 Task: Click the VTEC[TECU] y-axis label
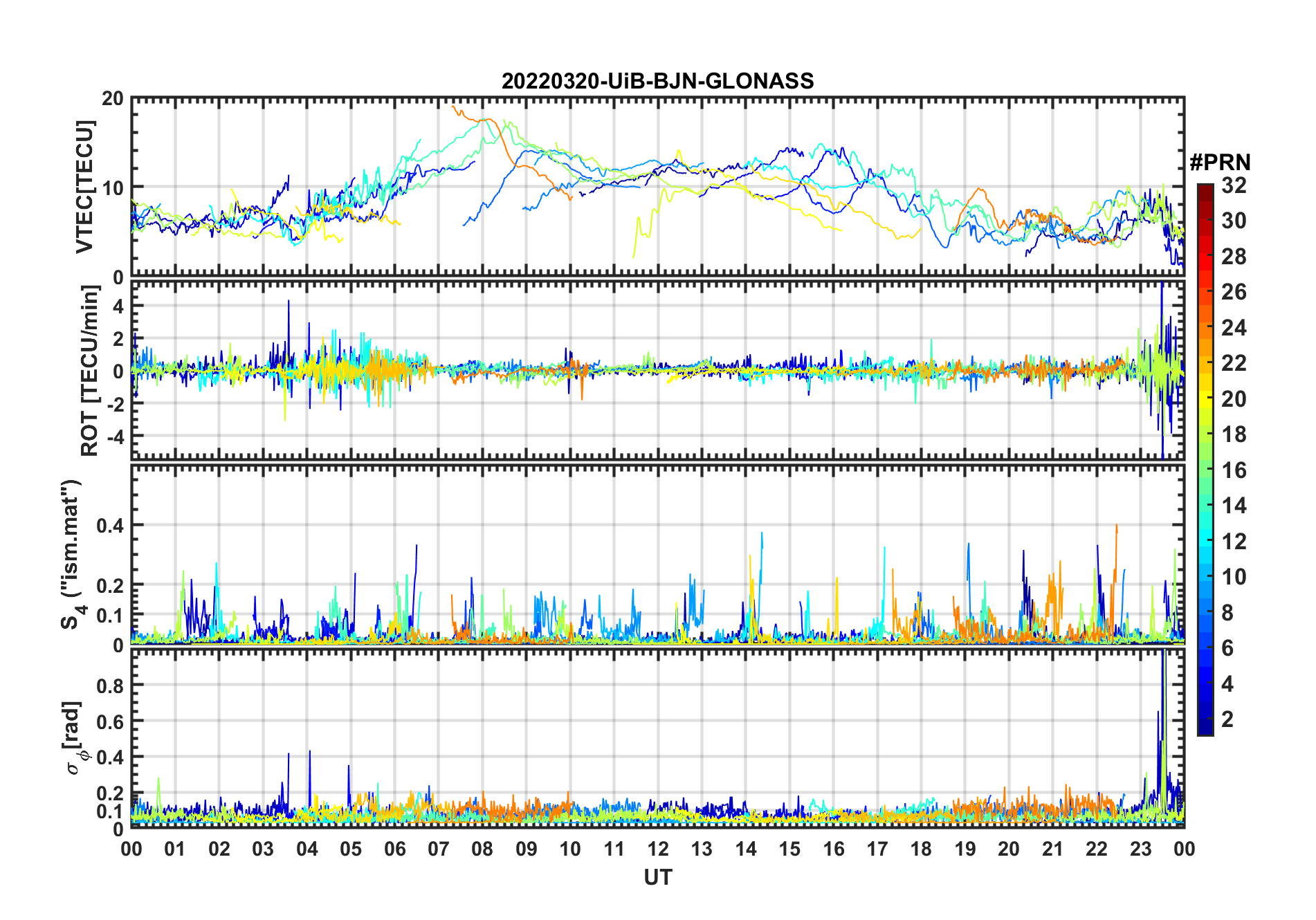click(84, 187)
